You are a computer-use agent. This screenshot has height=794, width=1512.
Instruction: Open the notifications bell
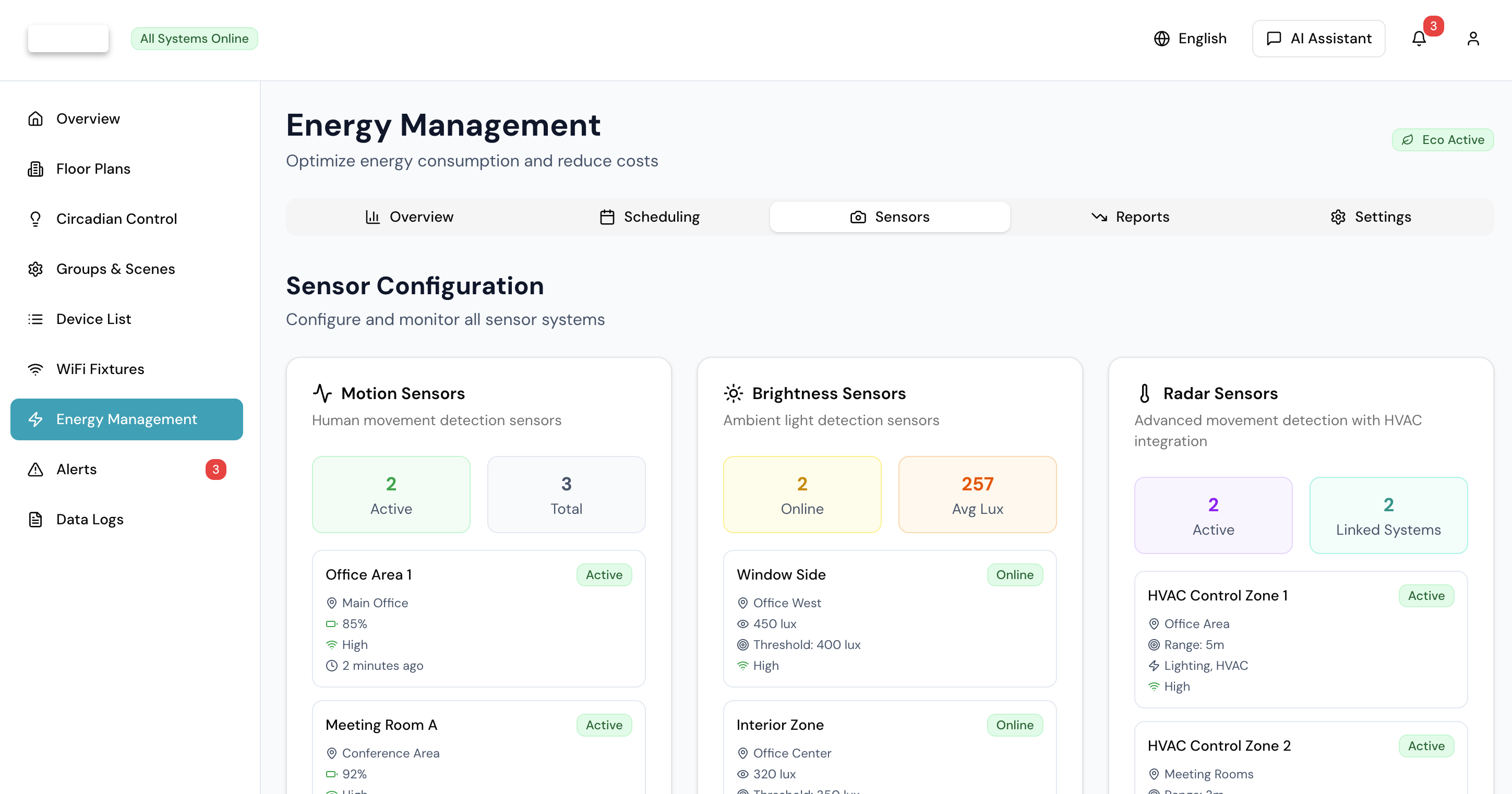[x=1419, y=38]
